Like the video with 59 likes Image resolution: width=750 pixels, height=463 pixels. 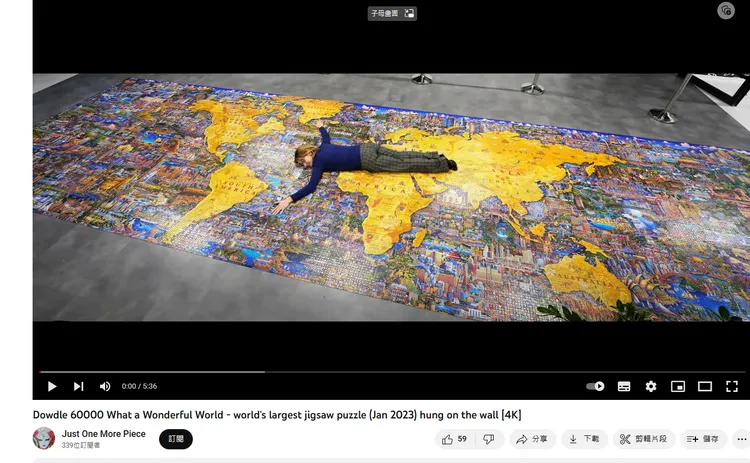click(454, 439)
